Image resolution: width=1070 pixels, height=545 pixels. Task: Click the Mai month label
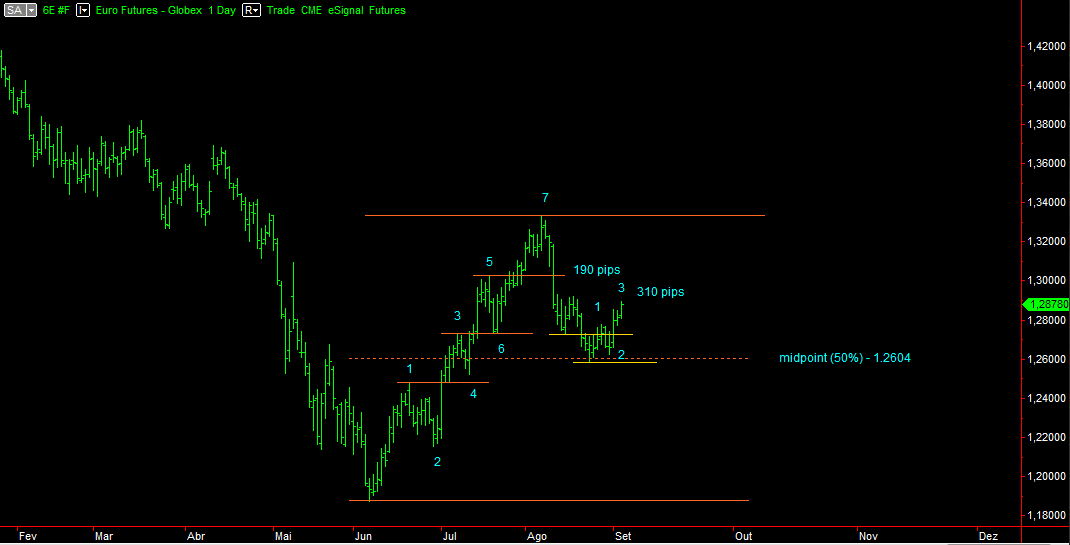[x=284, y=537]
